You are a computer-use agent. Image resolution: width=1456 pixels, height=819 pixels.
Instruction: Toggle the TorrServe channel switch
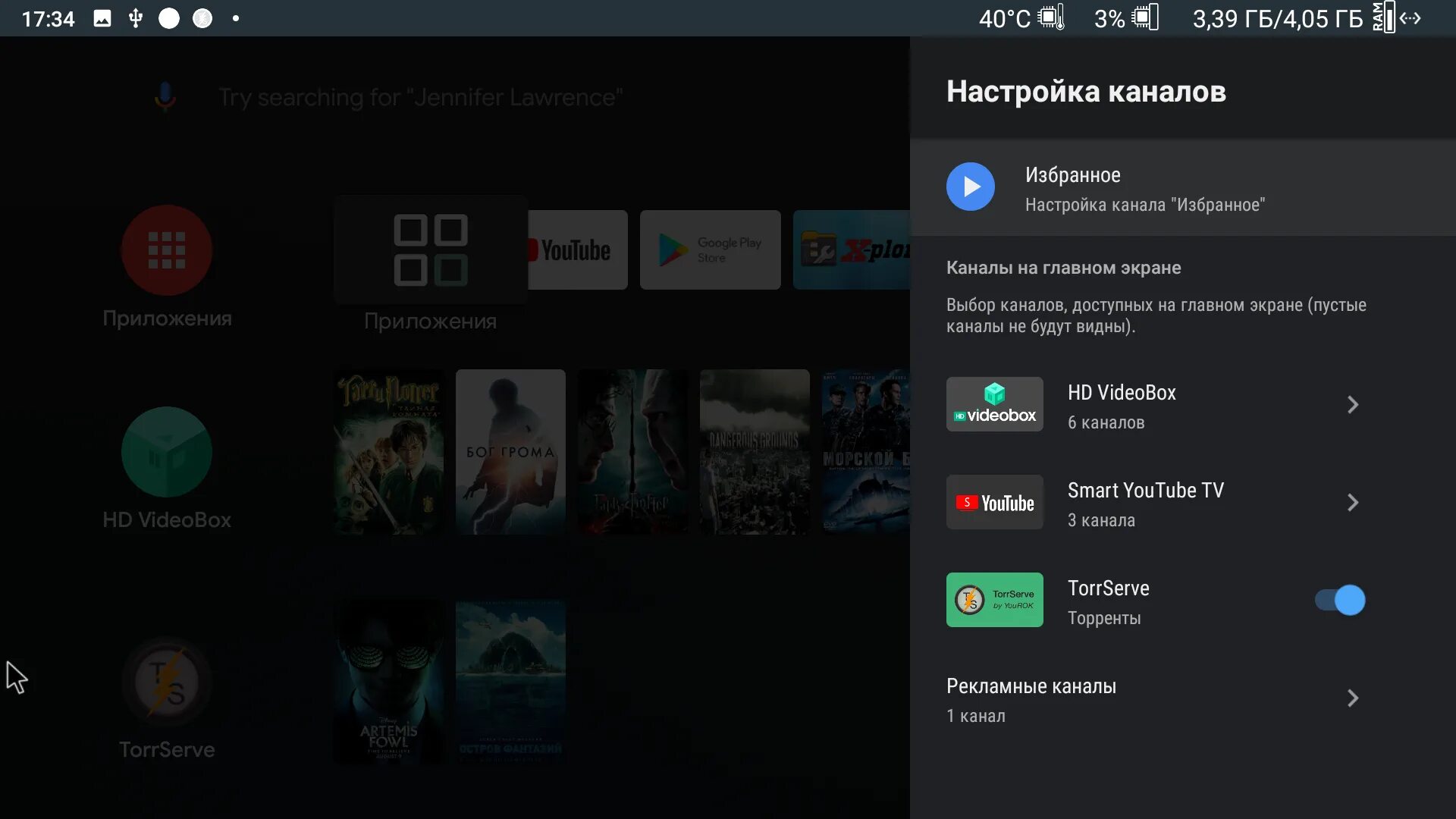1340,600
